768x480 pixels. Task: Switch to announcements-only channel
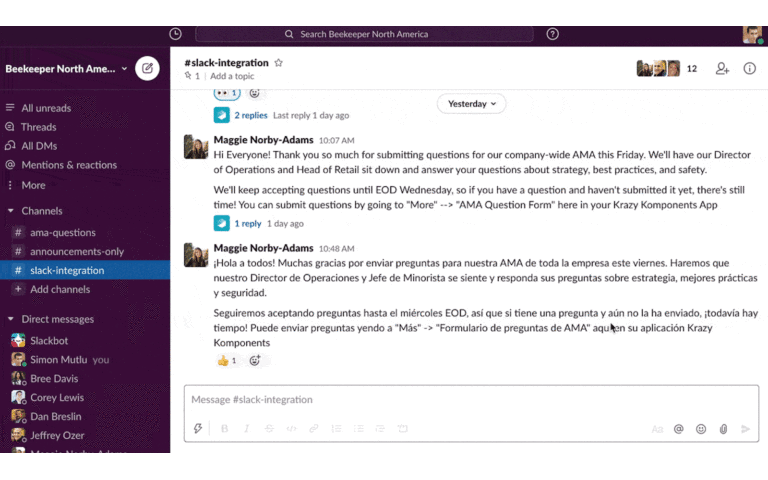(85, 251)
